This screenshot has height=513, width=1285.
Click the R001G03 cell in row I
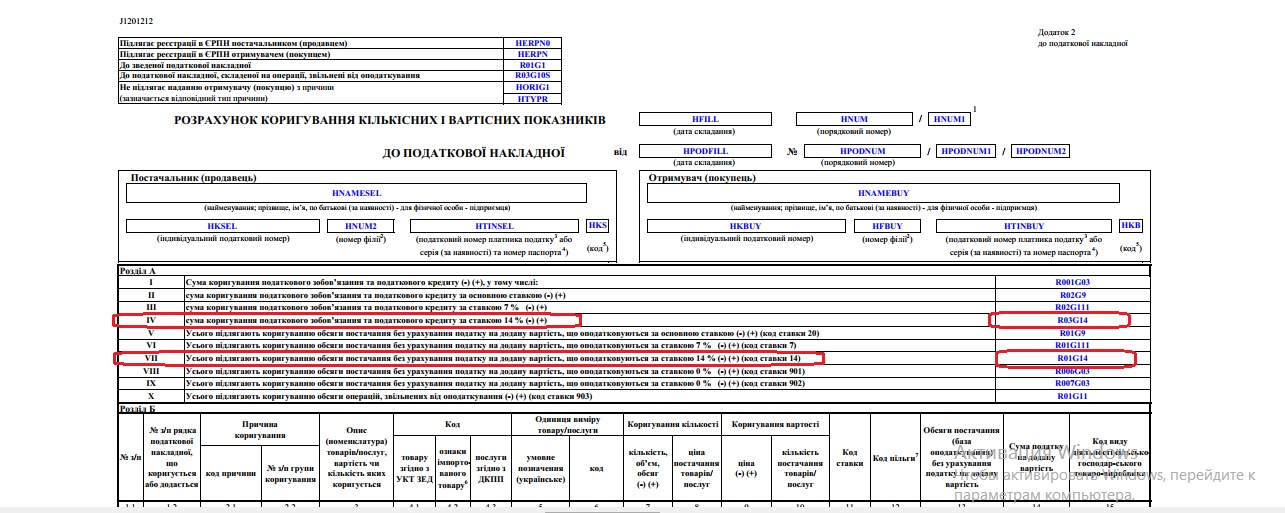pyautogui.click(x=1072, y=283)
